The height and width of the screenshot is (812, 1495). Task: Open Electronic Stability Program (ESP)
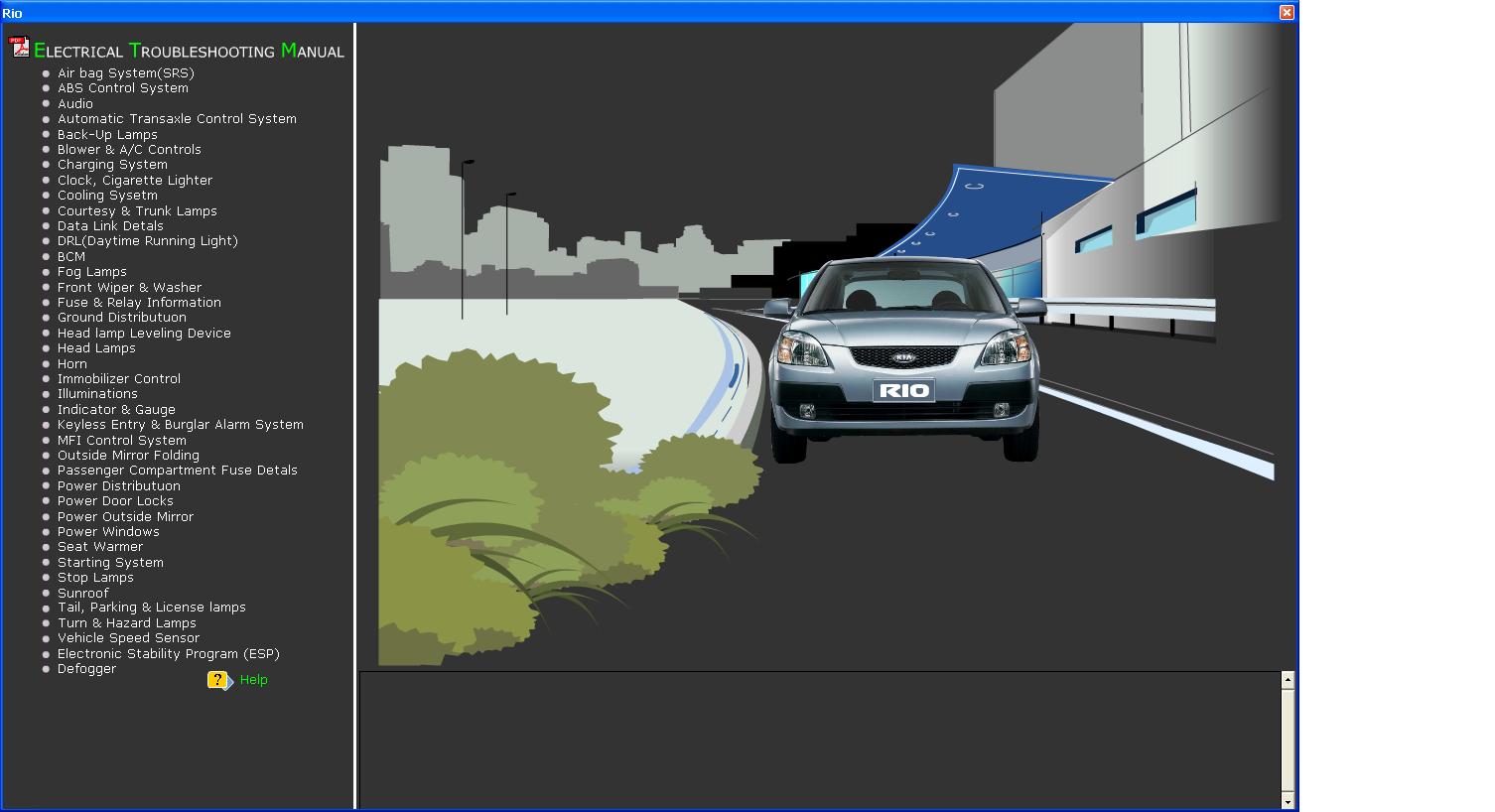[x=168, y=654]
